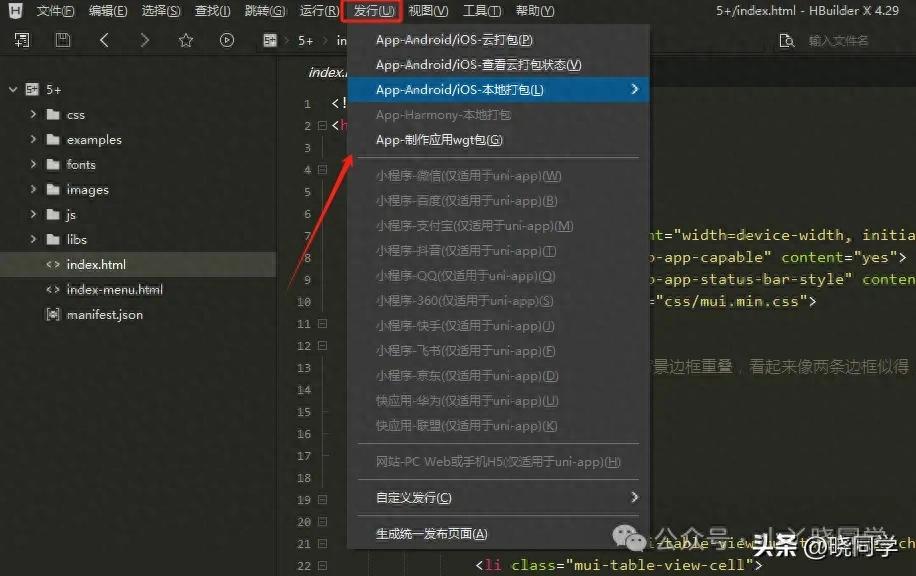916x576 pixels.
Task: Open index-menu.html in the tree
Action: [x=114, y=290]
